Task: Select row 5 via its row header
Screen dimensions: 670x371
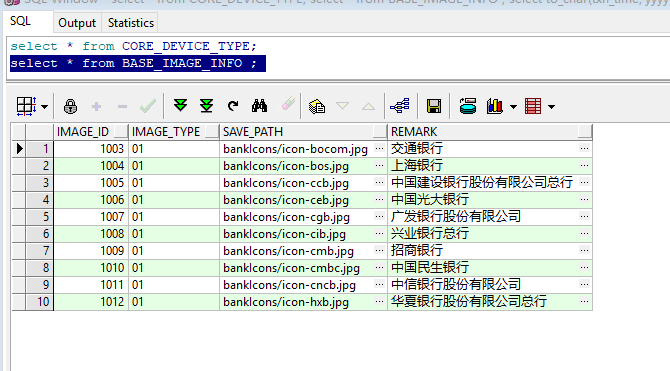Action: [39, 217]
